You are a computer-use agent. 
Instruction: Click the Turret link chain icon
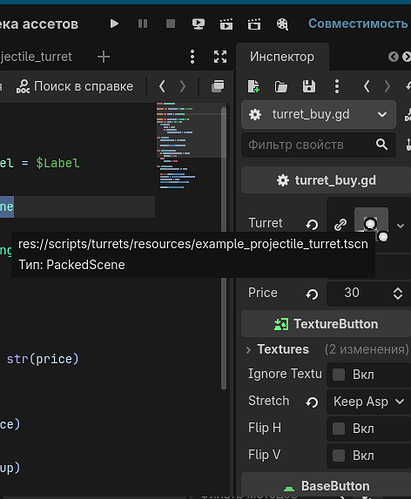pos(340,224)
